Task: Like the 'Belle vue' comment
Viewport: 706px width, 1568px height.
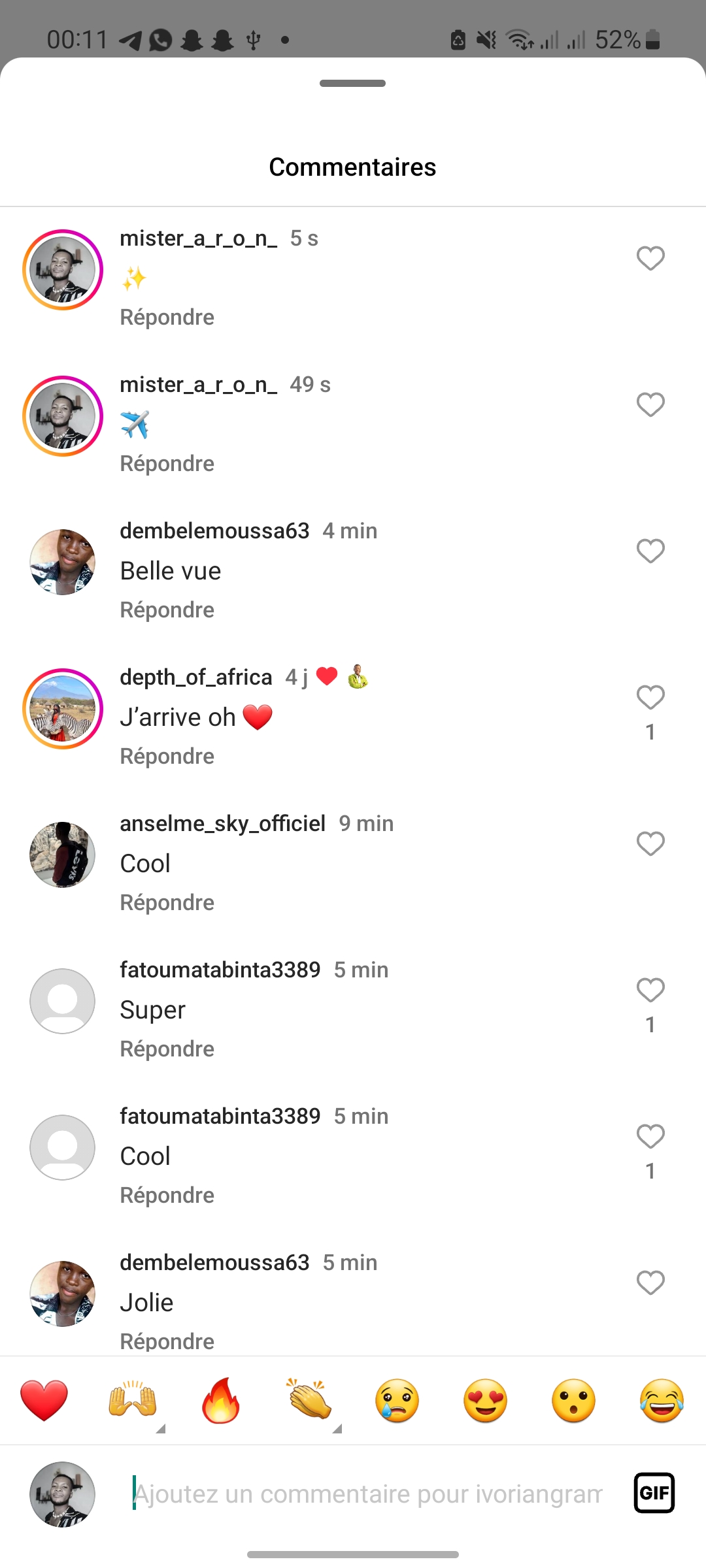Action: point(650,551)
